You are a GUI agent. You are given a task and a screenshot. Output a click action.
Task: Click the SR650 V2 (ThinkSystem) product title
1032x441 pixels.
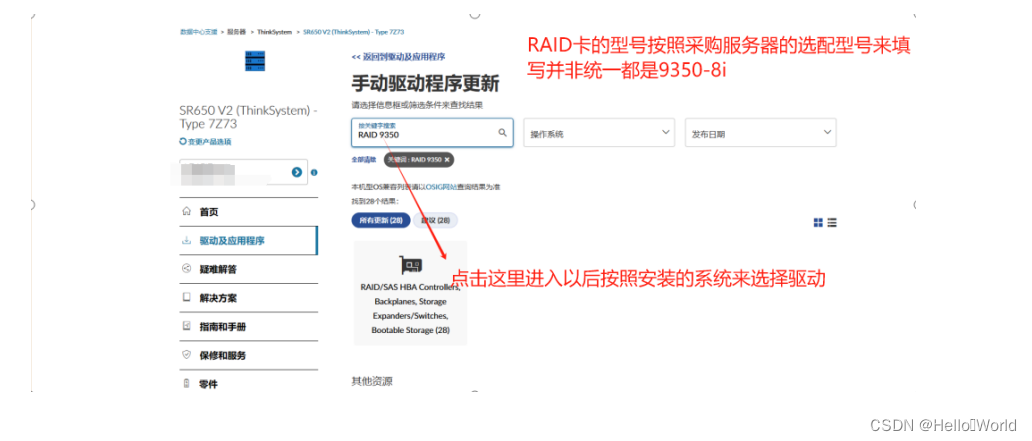tap(248, 117)
